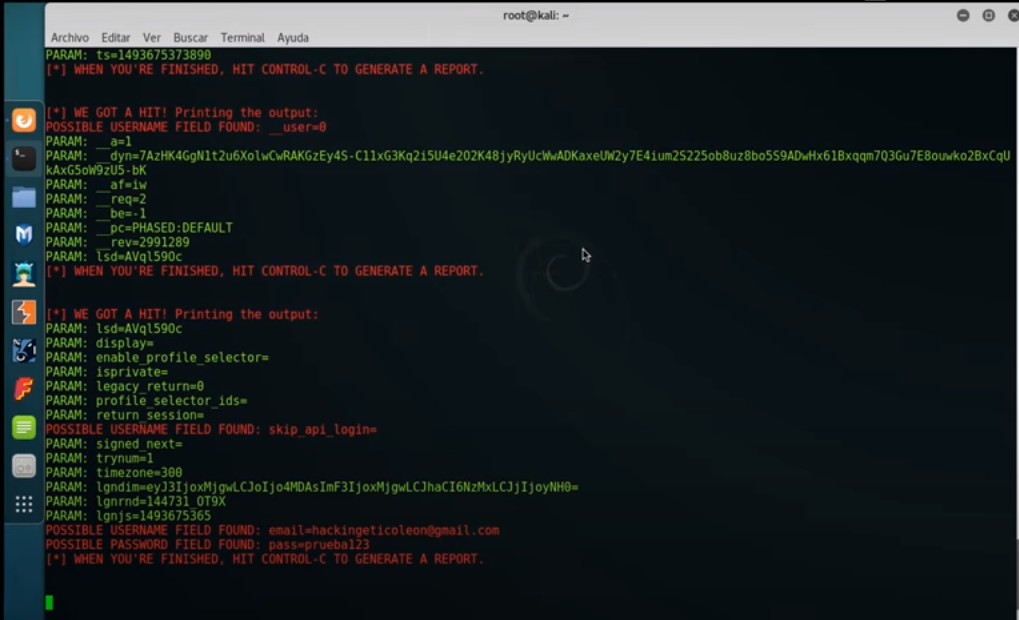1019x620 pixels.
Task: Click the PARAM: trynum=1 line
Action: pyautogui.click(x=99, y=458)
